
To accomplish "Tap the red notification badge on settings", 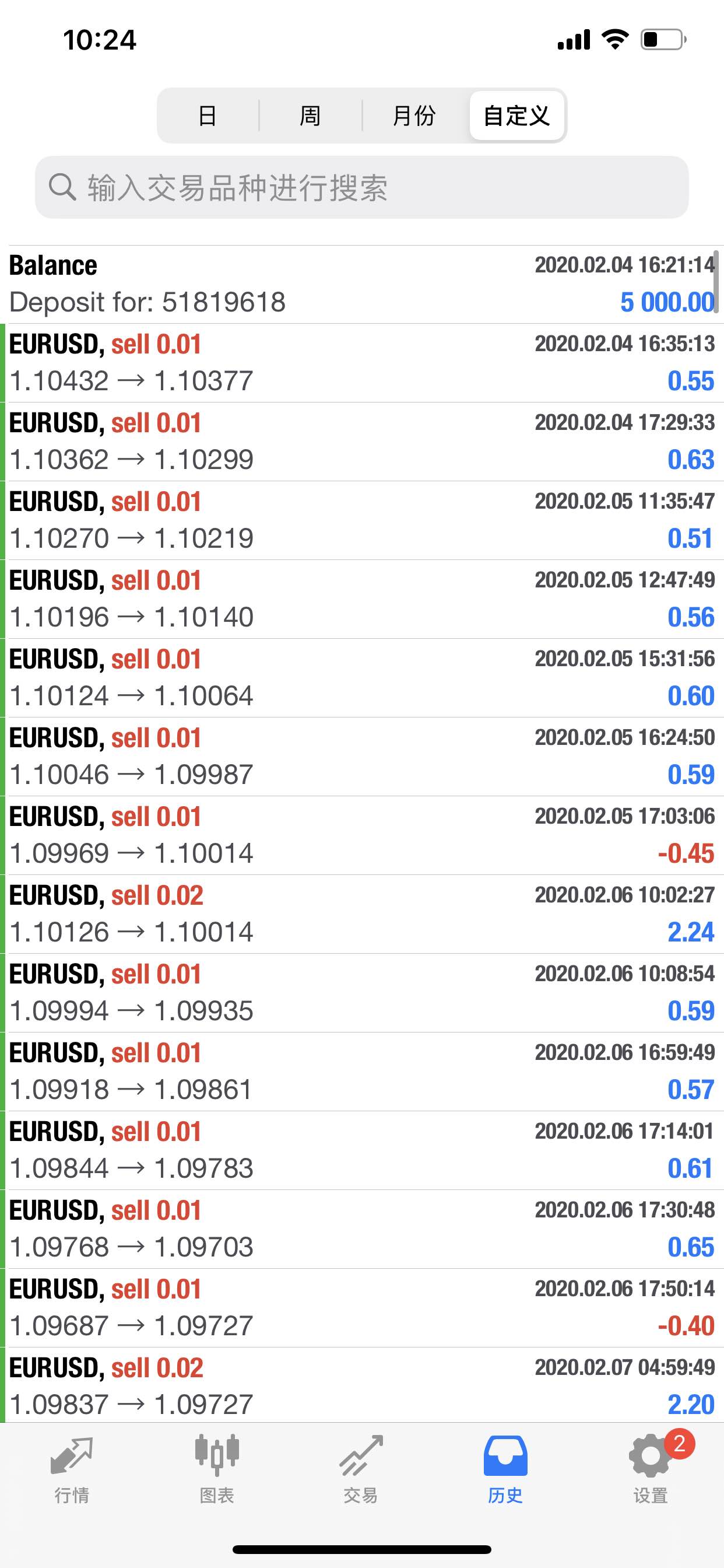I will 680,1443.
